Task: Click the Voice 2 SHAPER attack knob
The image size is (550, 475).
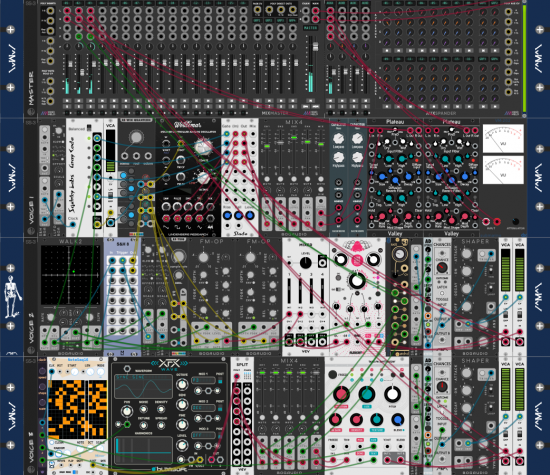Action: 466,254
